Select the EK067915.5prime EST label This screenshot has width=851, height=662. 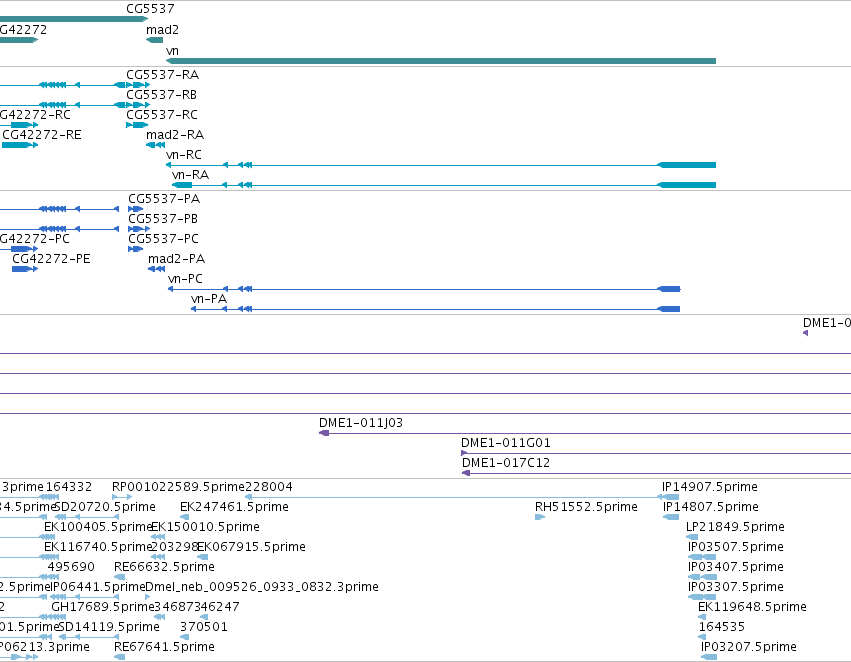tap(251, 547)
